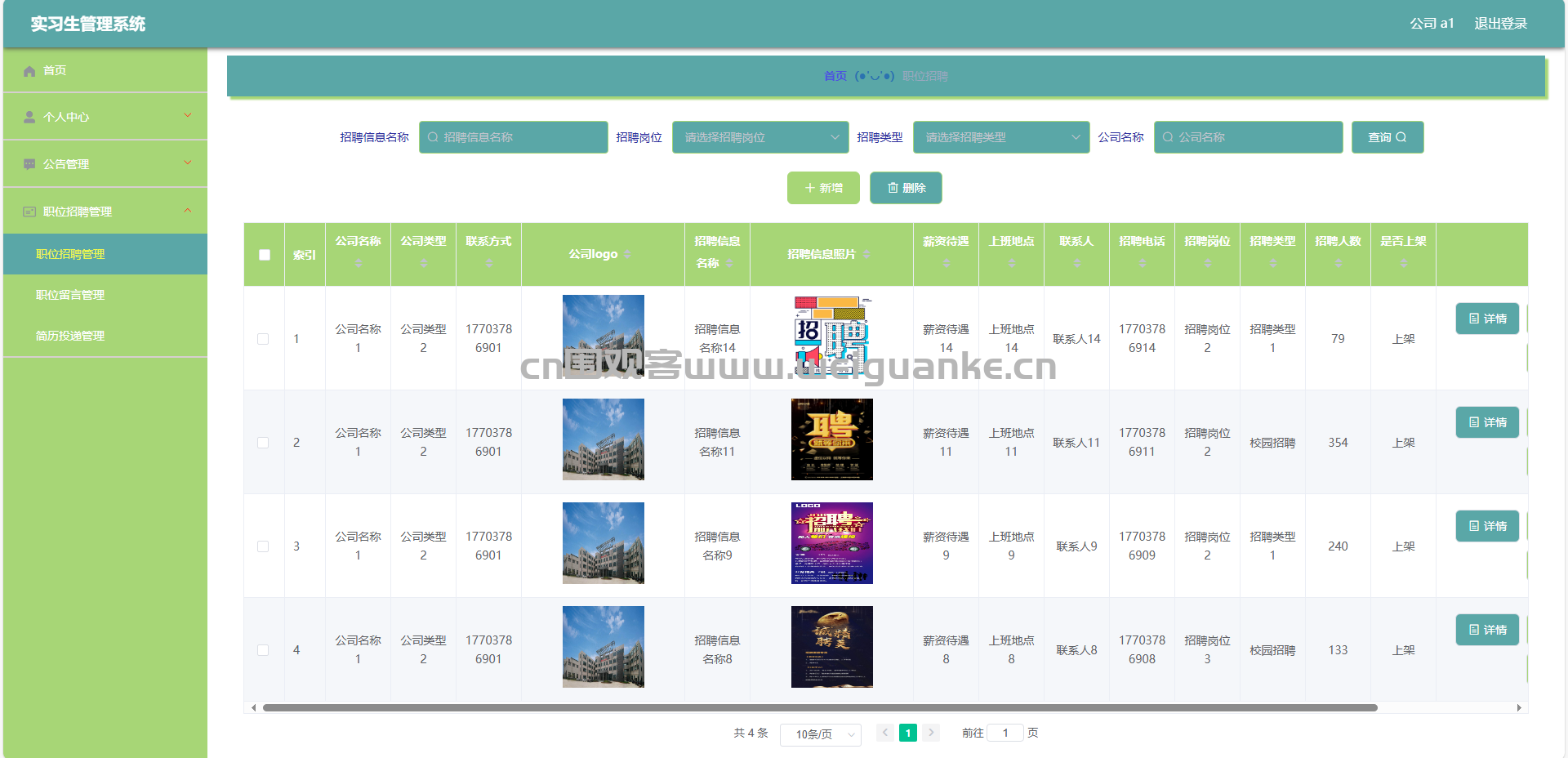This screenshot has height=758, width=1568.
Task: Open the 招聘岗位 select dropdown
Action: [x=760, y=137]
